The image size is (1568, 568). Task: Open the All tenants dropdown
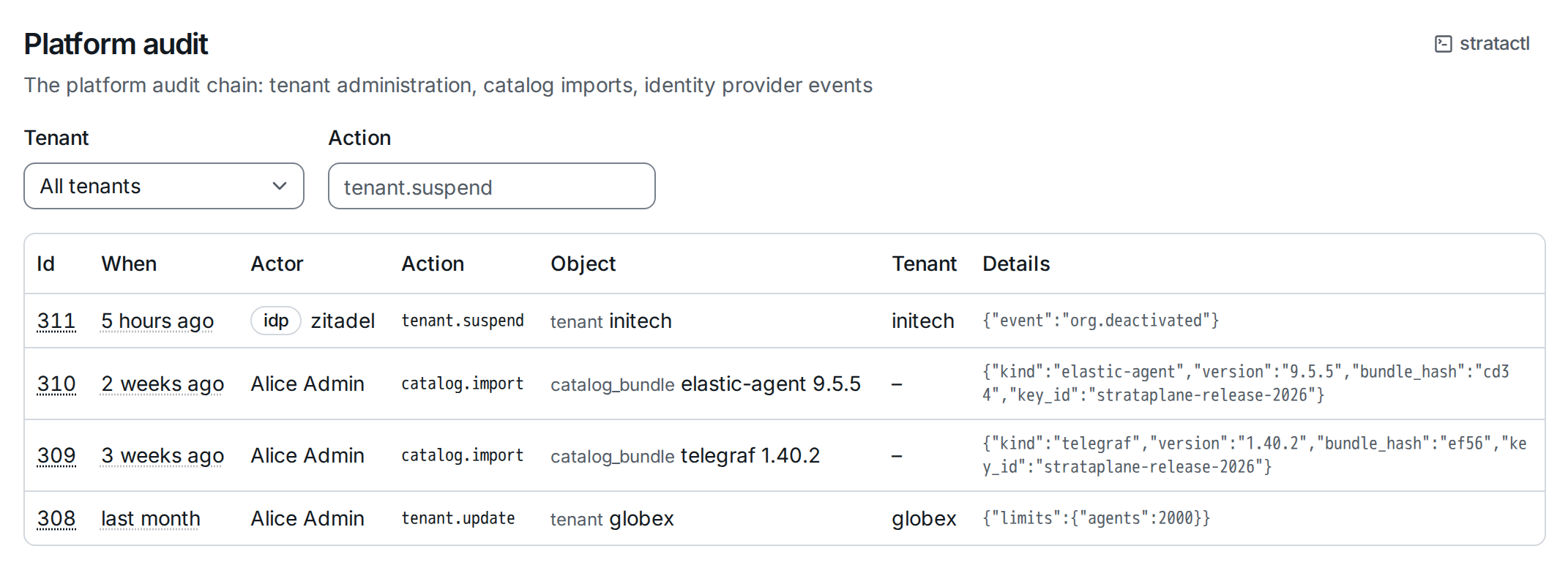point(164,186)
